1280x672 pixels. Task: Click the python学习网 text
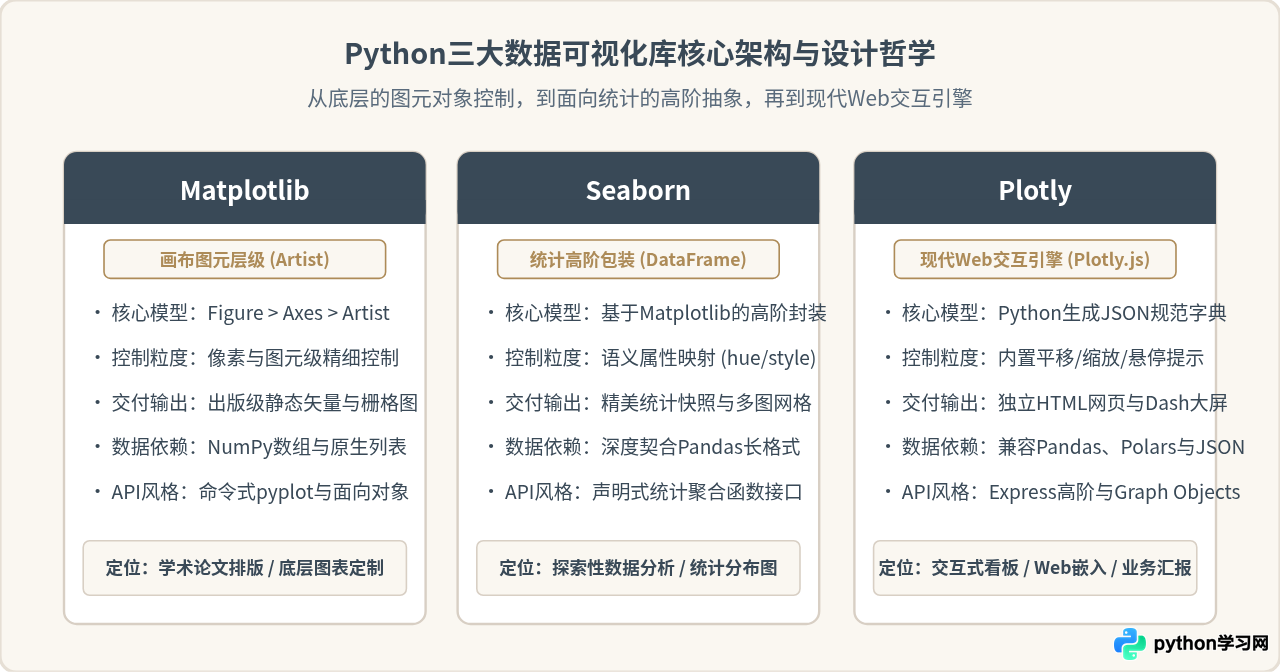point(1211,643)
